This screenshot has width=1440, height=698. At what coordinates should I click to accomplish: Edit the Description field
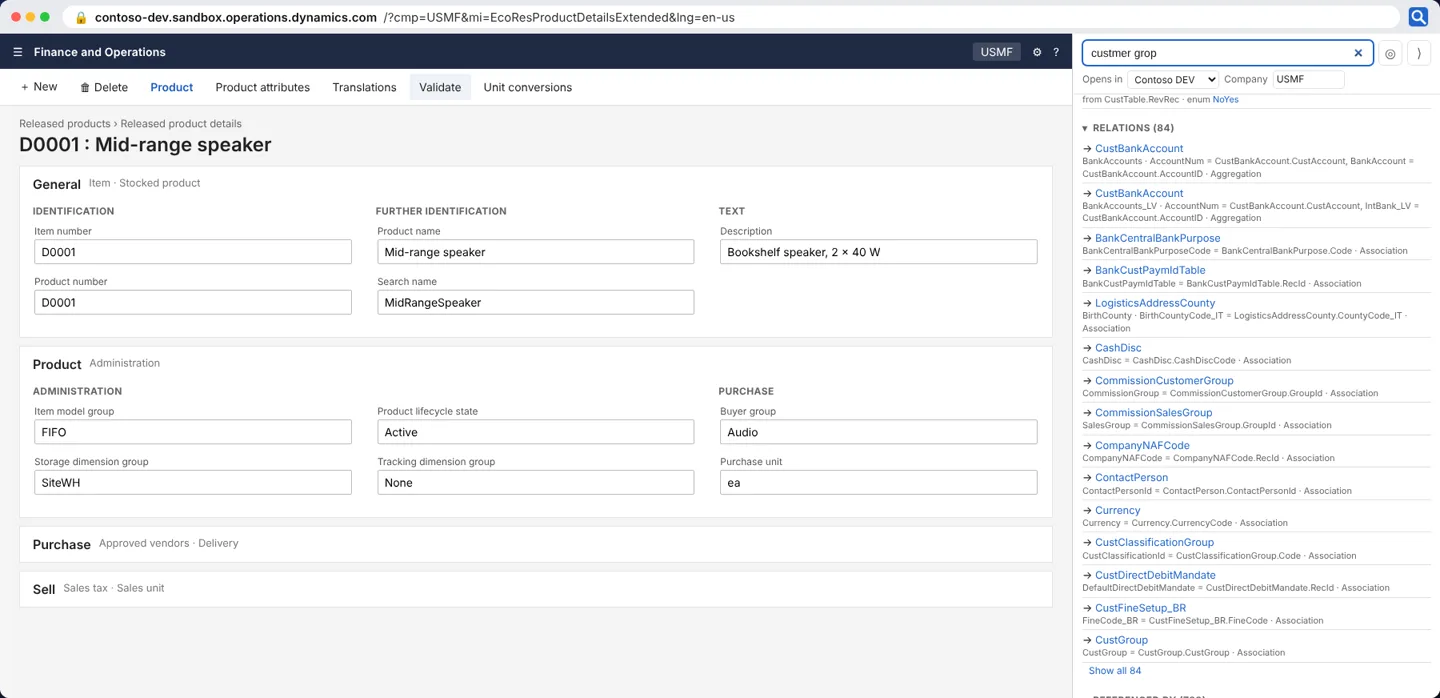pyautogui.click(x=878, y=252)
